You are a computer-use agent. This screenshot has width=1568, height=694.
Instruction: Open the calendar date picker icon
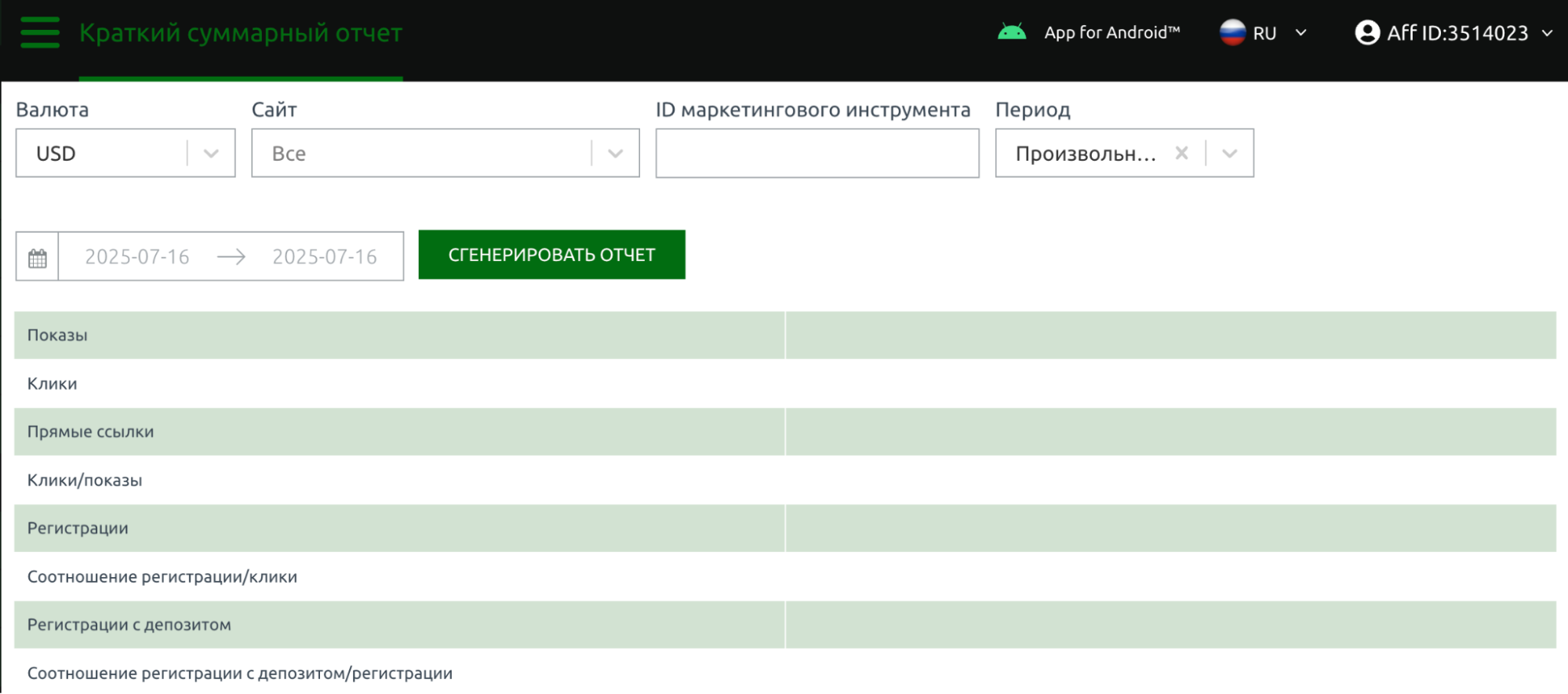tap(38, 257)
